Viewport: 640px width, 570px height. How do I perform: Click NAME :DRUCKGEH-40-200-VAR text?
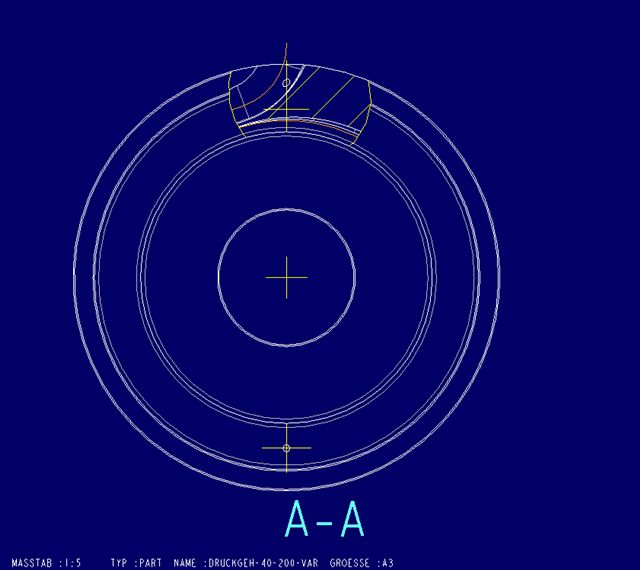(246, 563)
